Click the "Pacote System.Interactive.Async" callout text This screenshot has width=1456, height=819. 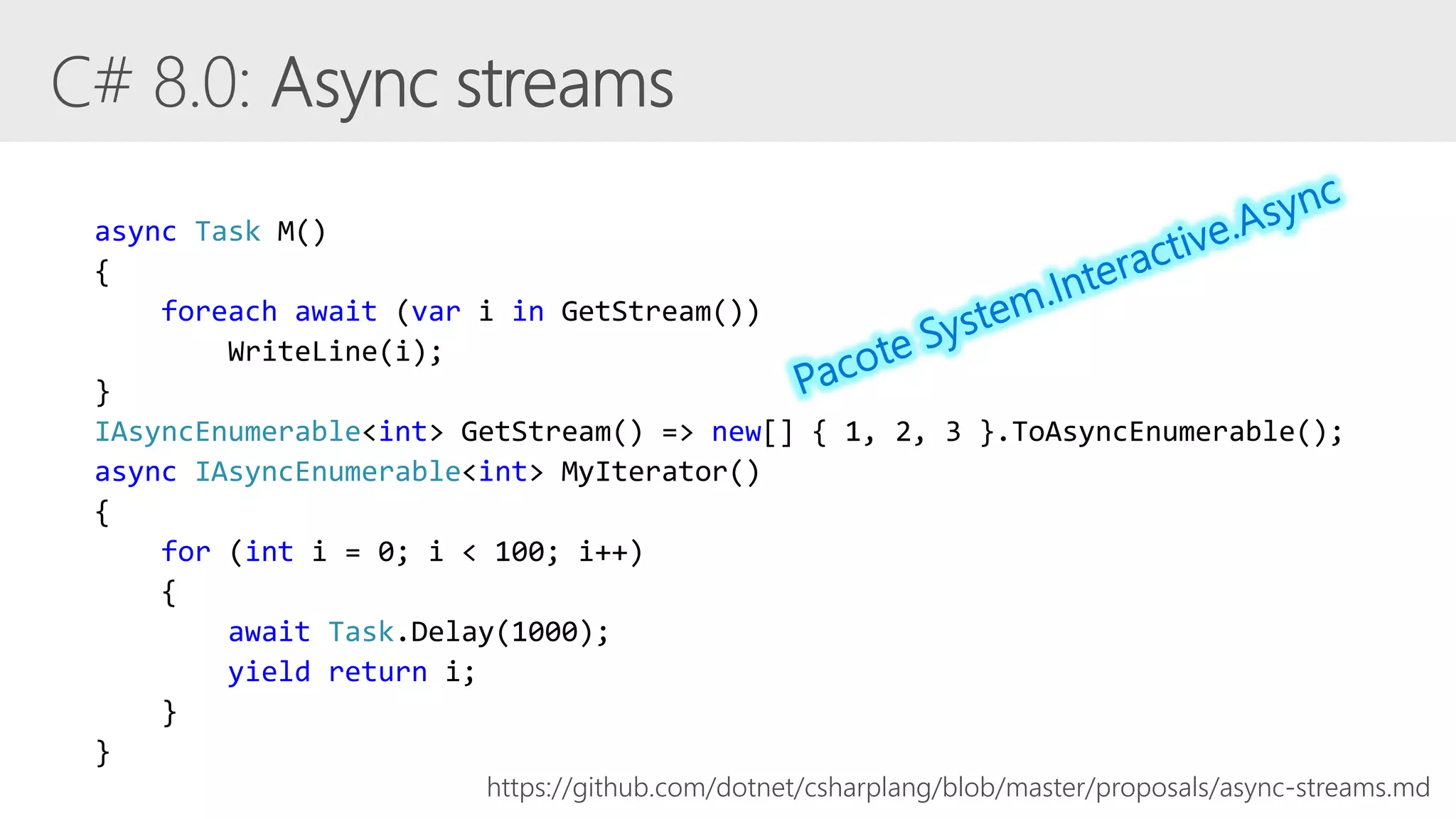pyautogui.click(x=1066, y=285)
